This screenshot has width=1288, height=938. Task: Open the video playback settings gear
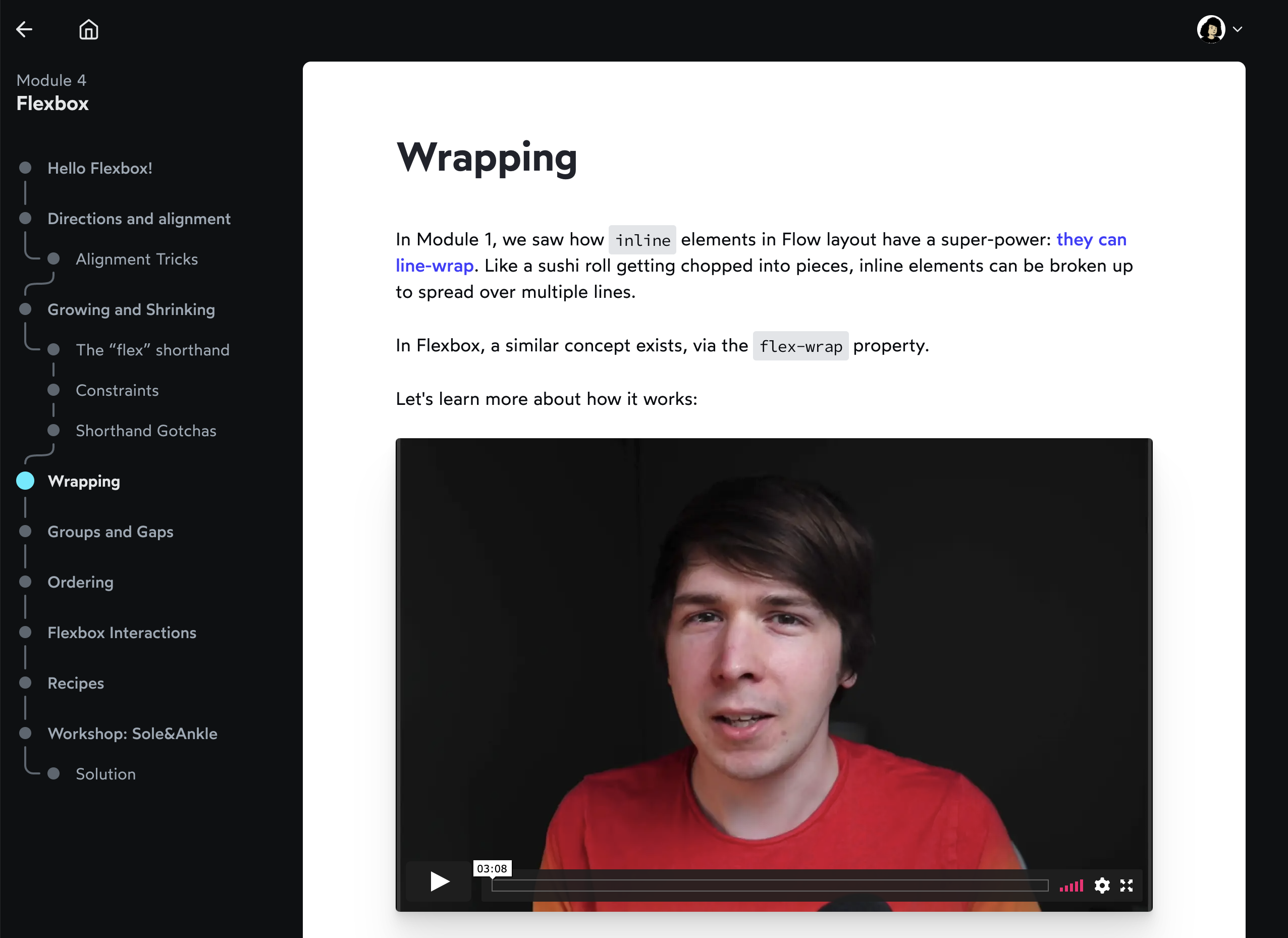(1102, 885)
